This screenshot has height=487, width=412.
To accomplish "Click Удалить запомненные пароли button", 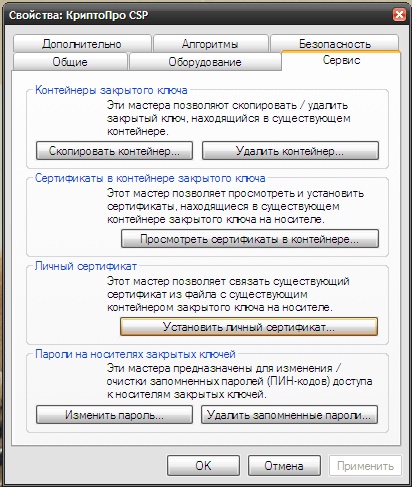I will [x=289, y=415].
